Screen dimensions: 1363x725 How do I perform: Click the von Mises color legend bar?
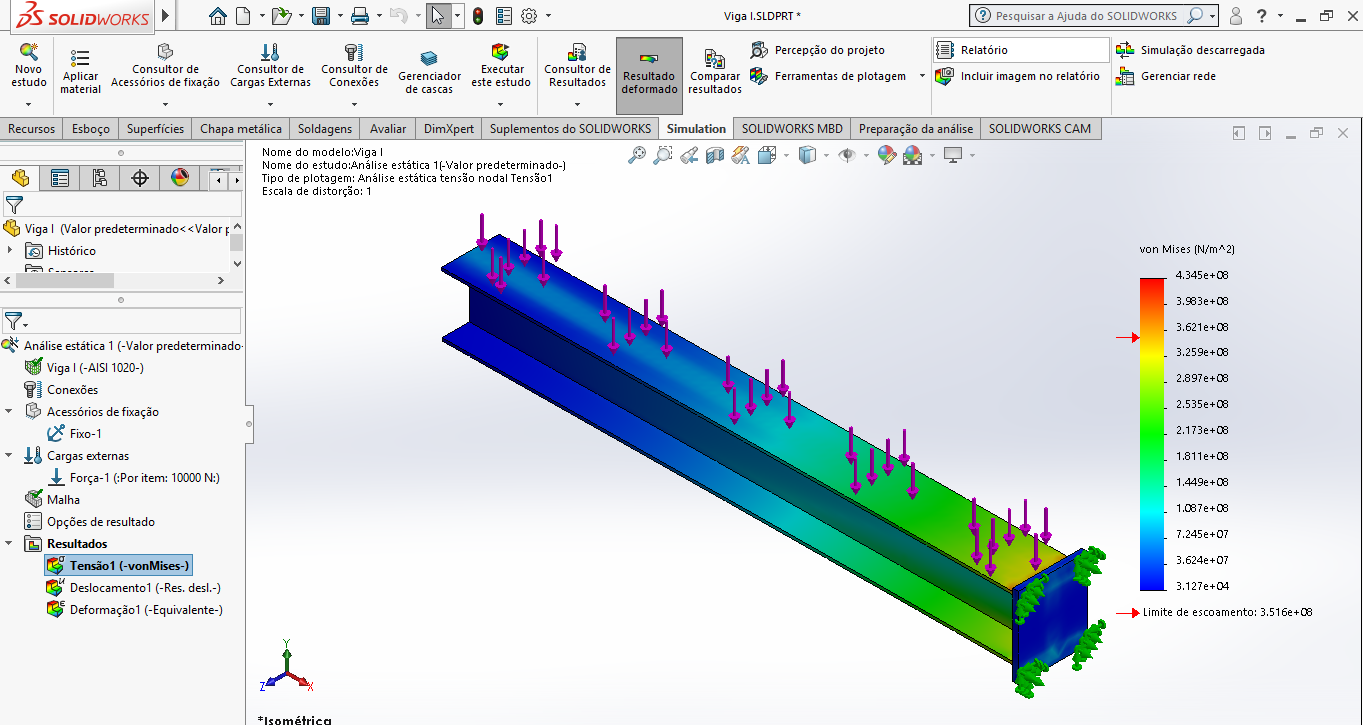pyautogui.click(x=1152, y=434)
